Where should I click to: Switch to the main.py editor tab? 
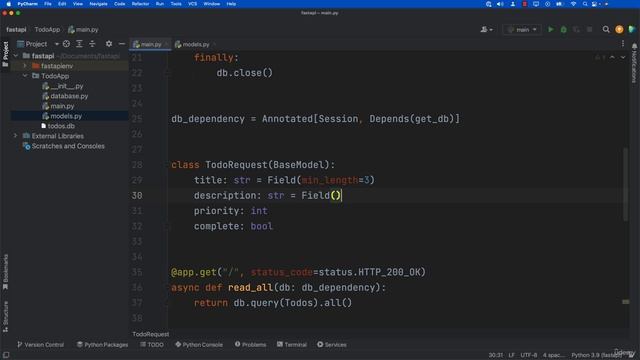point(151,44)
